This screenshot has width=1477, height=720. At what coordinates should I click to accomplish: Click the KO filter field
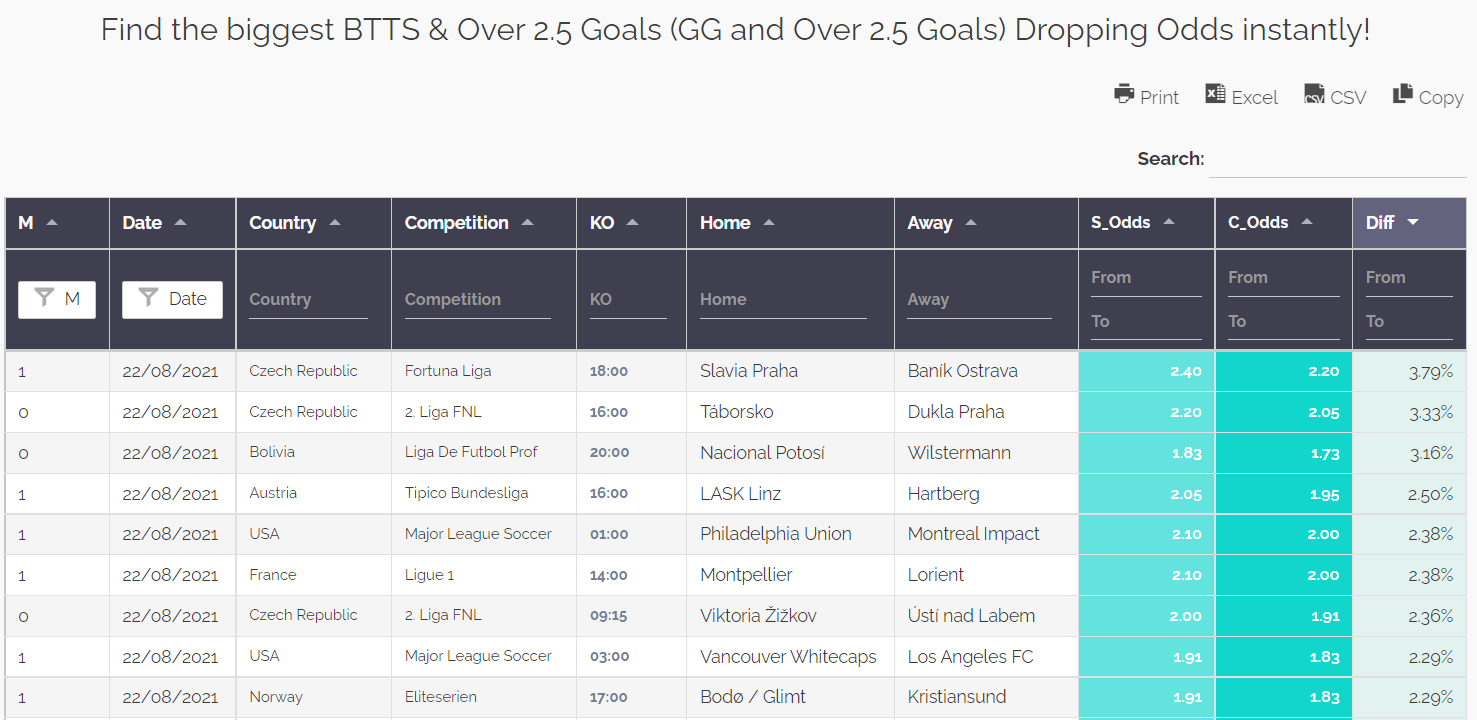[x=628, y=299]
